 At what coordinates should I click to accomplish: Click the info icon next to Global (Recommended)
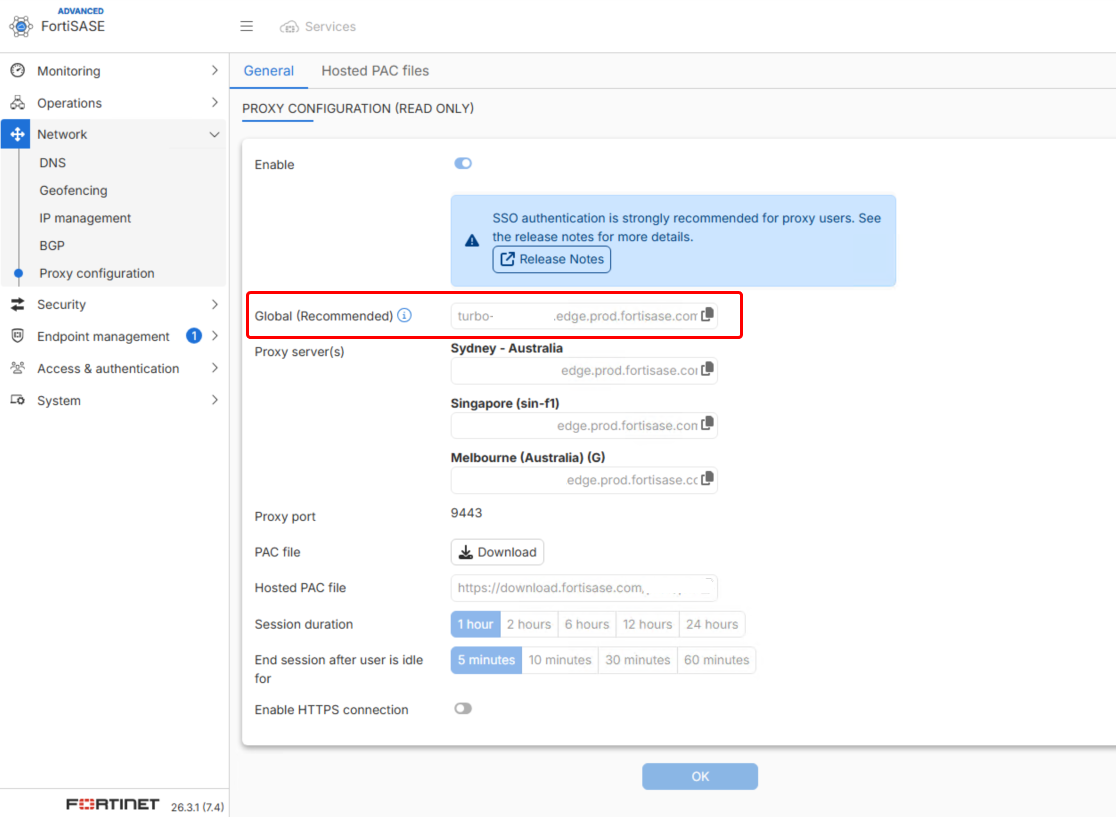pos(404,315)
